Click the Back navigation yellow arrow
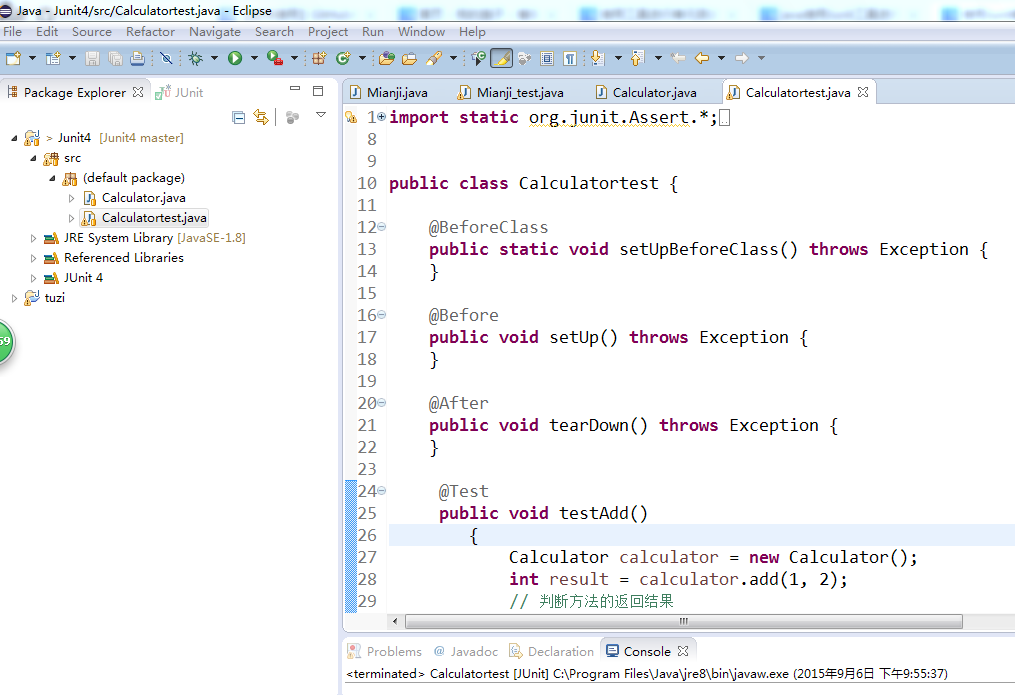Image resolution: width=1015 pixels, height=695 pixels. pos(702,58)
